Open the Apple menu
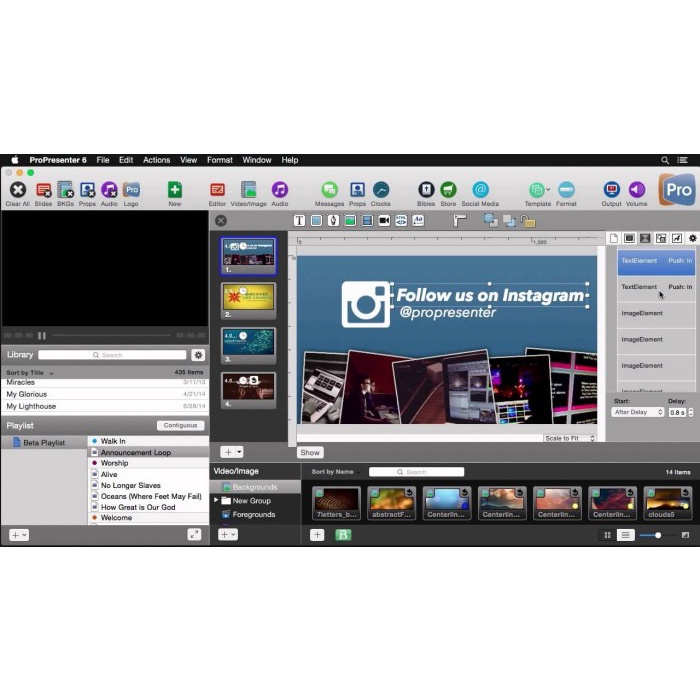The height and width of the screenshot is (700, 700). (x=15, y=160)
